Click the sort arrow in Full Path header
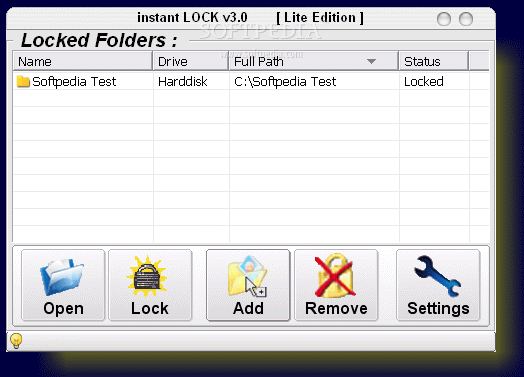524x377 pixels. 371,61
